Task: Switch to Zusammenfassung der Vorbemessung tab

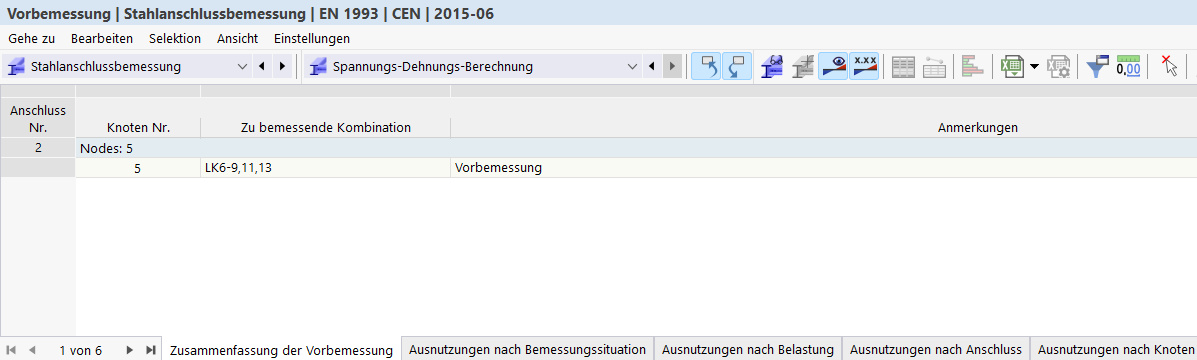Action: pos(282,350)
